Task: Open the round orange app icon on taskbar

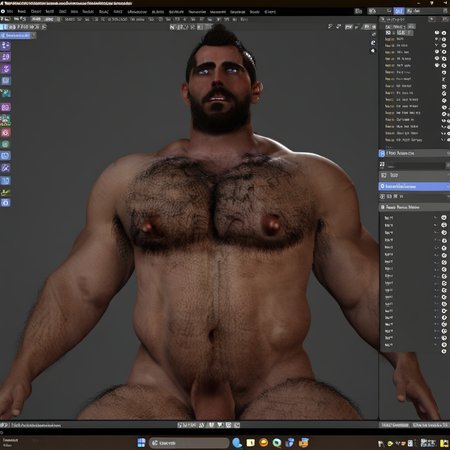Action: 264,442
